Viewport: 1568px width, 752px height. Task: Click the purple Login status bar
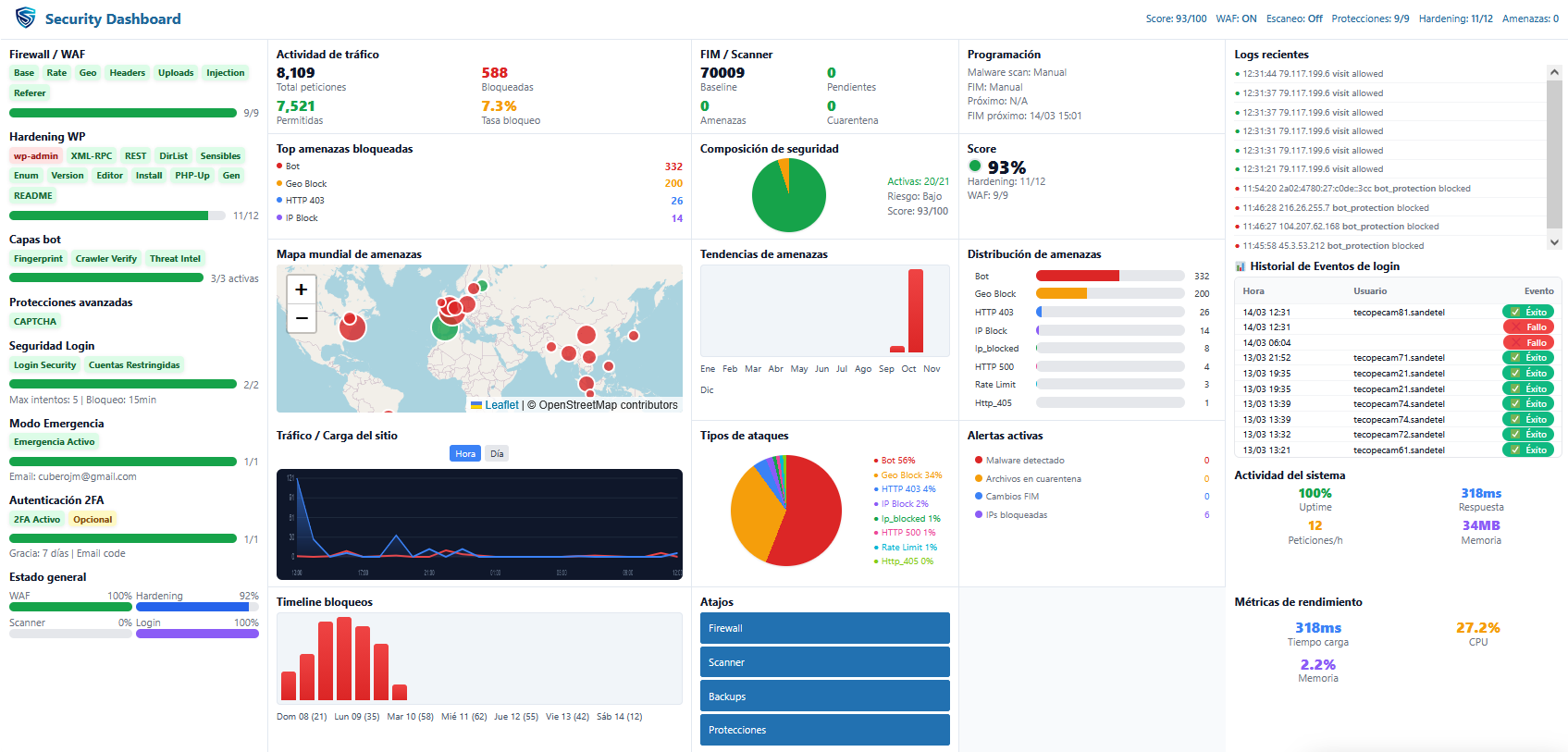[x=197, y=634]
